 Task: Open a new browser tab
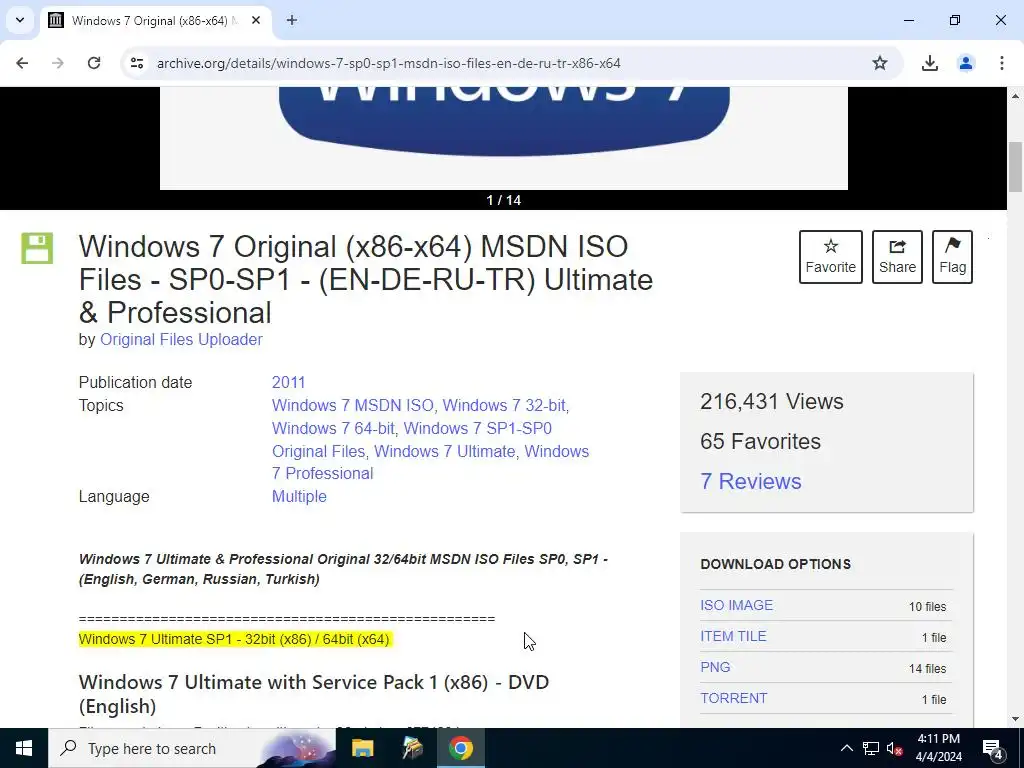click(x=292, y=20)
